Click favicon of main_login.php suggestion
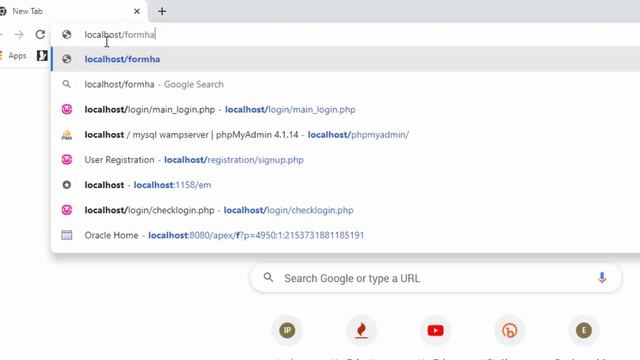The image size is (640, 360). pos(67,109)
